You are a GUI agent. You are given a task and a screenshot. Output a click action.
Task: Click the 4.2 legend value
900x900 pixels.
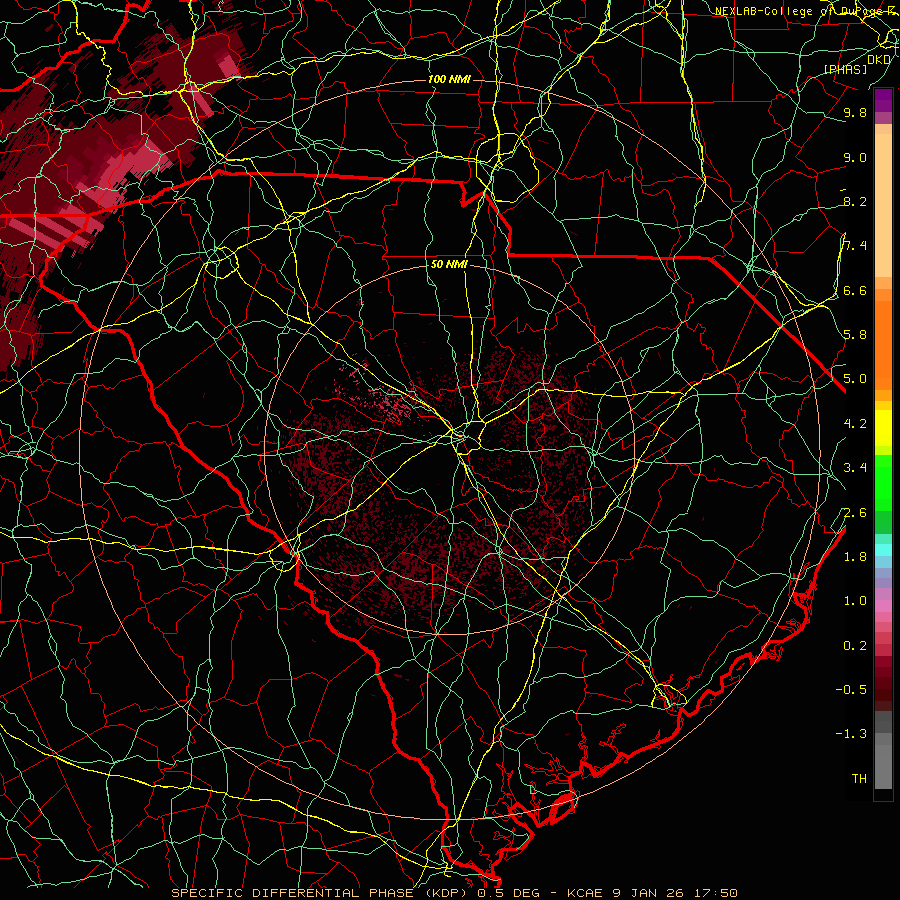click(855, 423)
